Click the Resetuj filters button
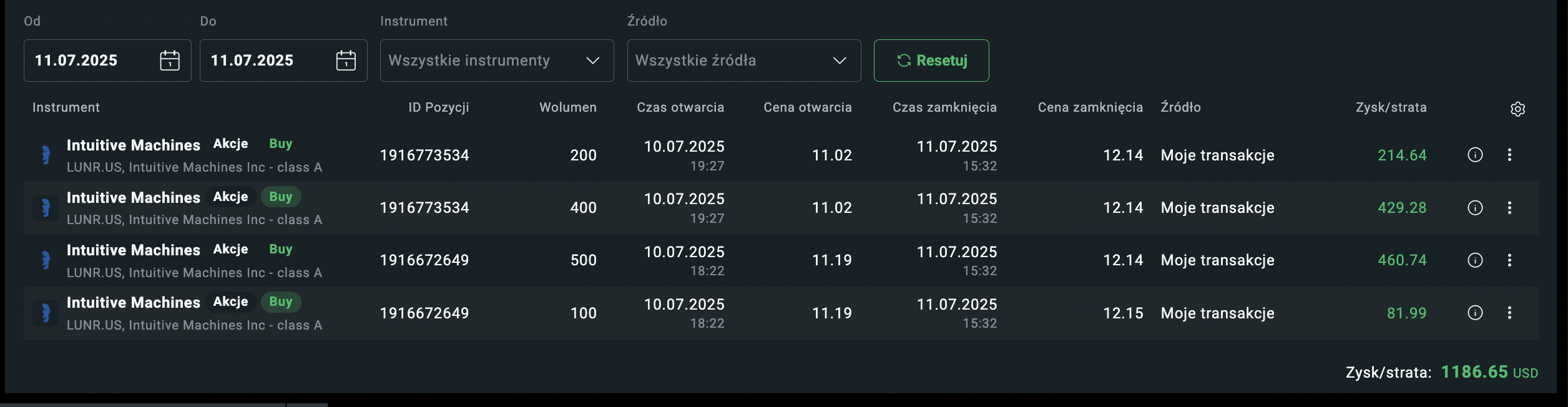The height and width of the screenshot is (407, 1568). tap(931, 61)
